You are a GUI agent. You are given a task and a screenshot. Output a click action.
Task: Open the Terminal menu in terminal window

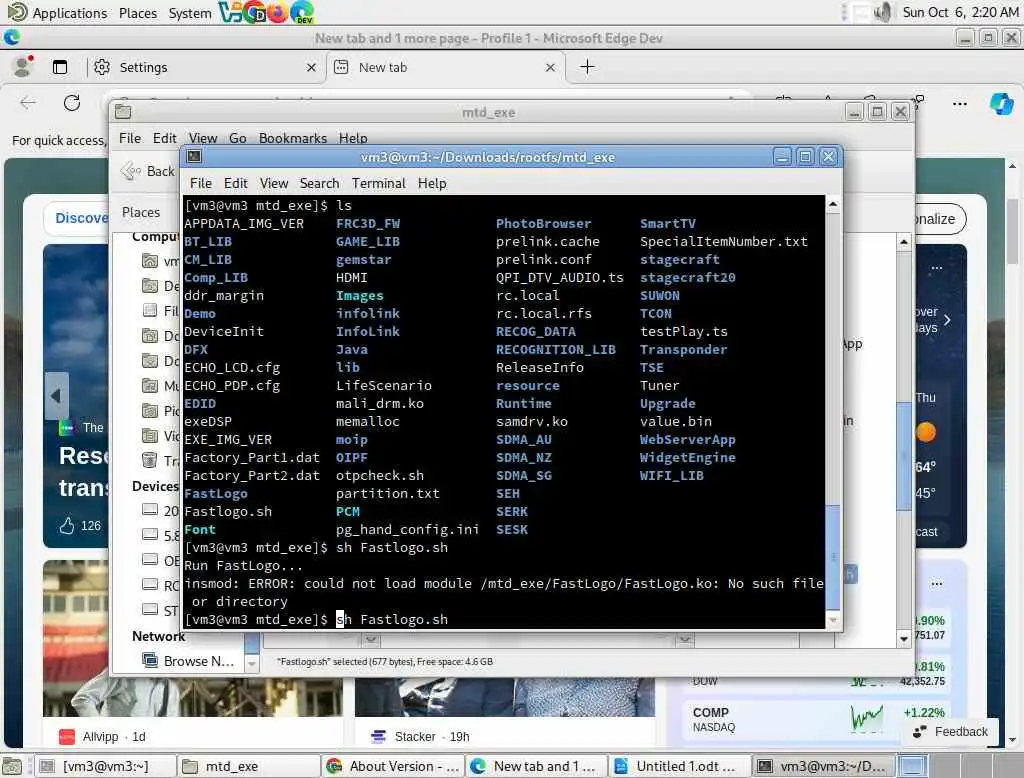click(x=379, y=184)
